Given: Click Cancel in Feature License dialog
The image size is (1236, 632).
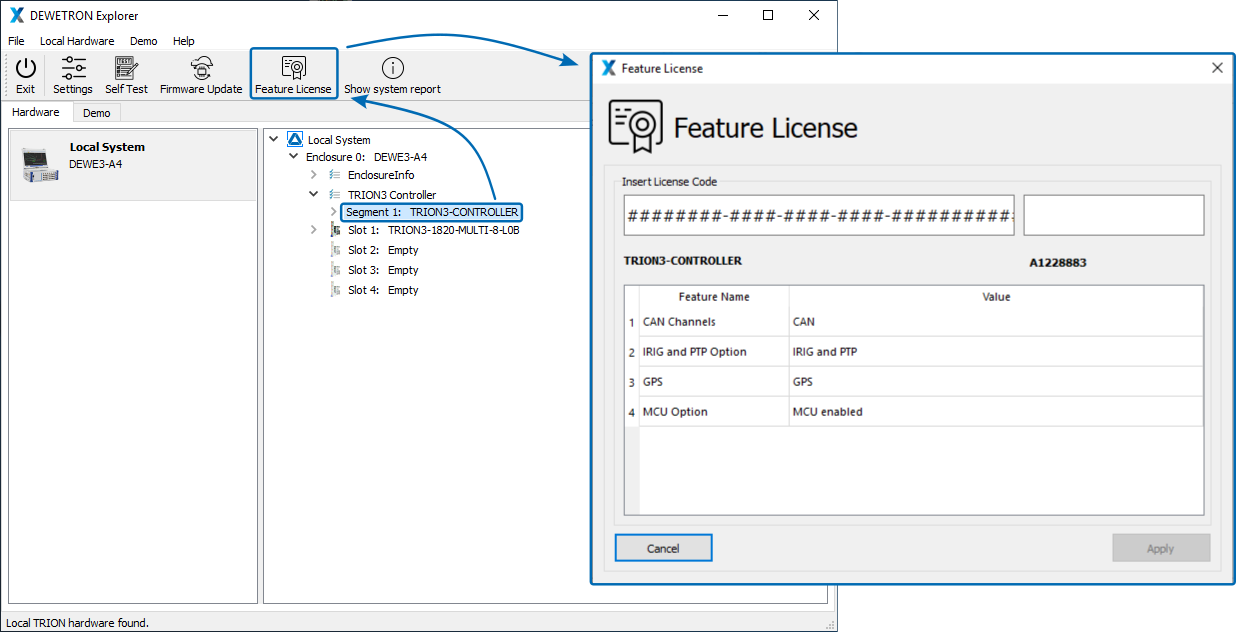Looking at the screenshot, I should 663,548.
